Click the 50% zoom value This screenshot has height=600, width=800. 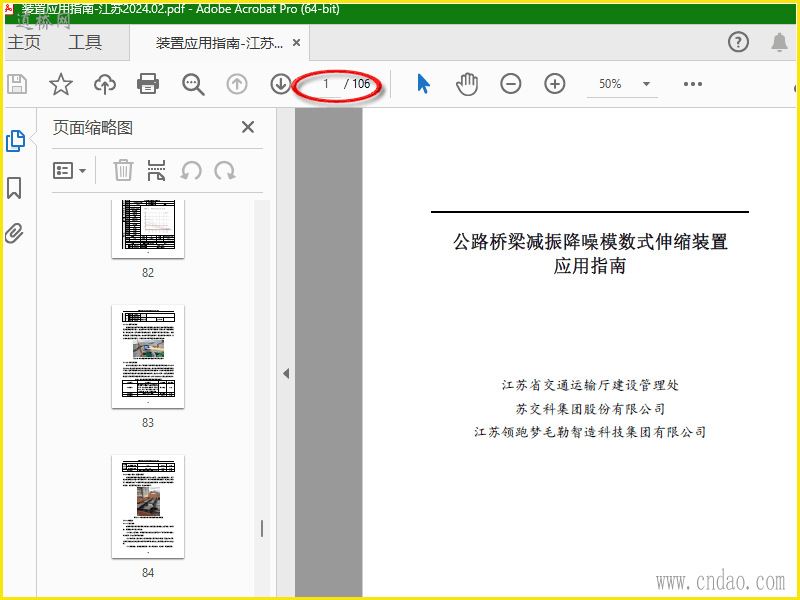click(x=610, y=84)
